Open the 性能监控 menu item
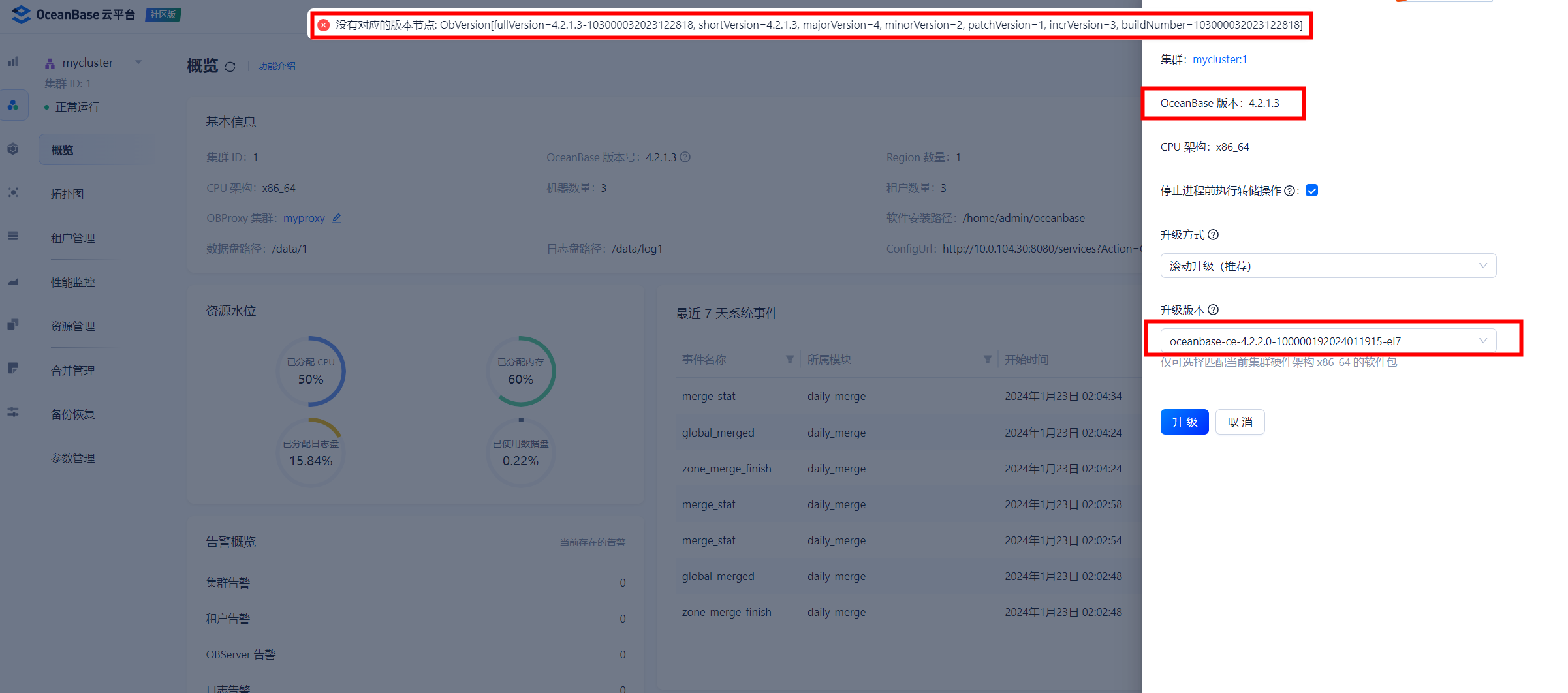Viewport: 1568px width, 693px height. coord(72,283)
